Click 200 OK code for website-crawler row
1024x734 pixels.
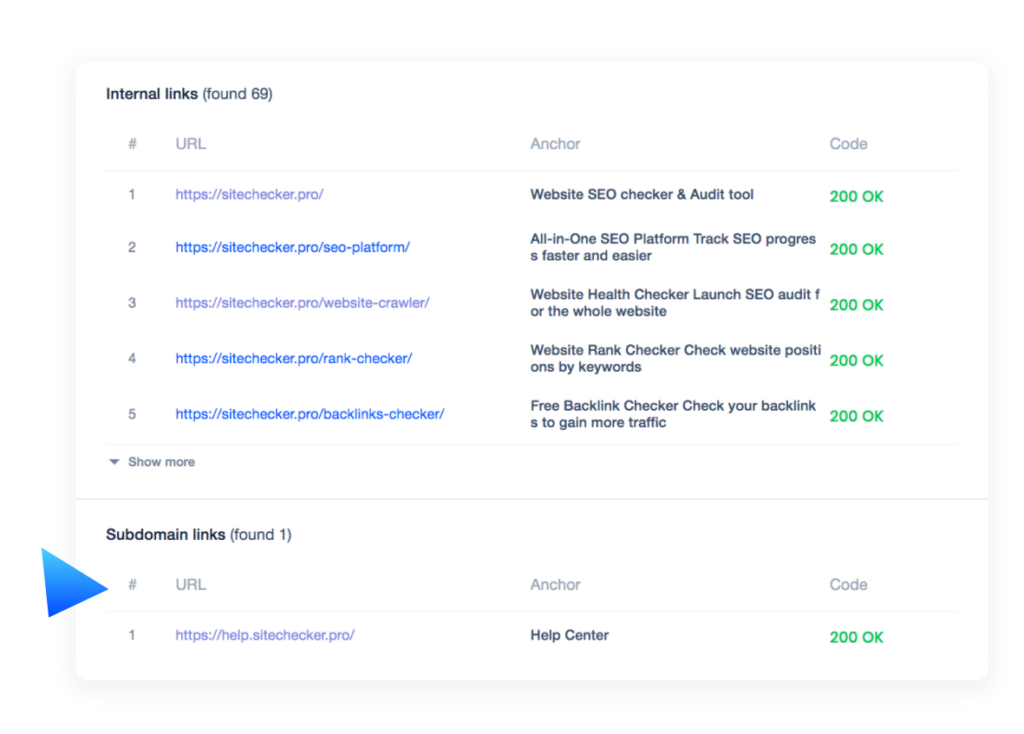point(856,305)
